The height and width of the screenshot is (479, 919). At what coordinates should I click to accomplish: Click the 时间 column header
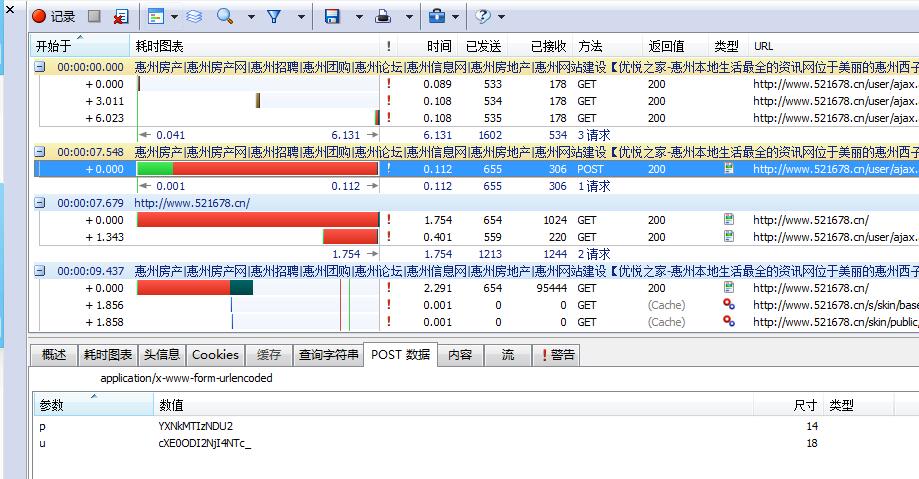tap(427, 46)
